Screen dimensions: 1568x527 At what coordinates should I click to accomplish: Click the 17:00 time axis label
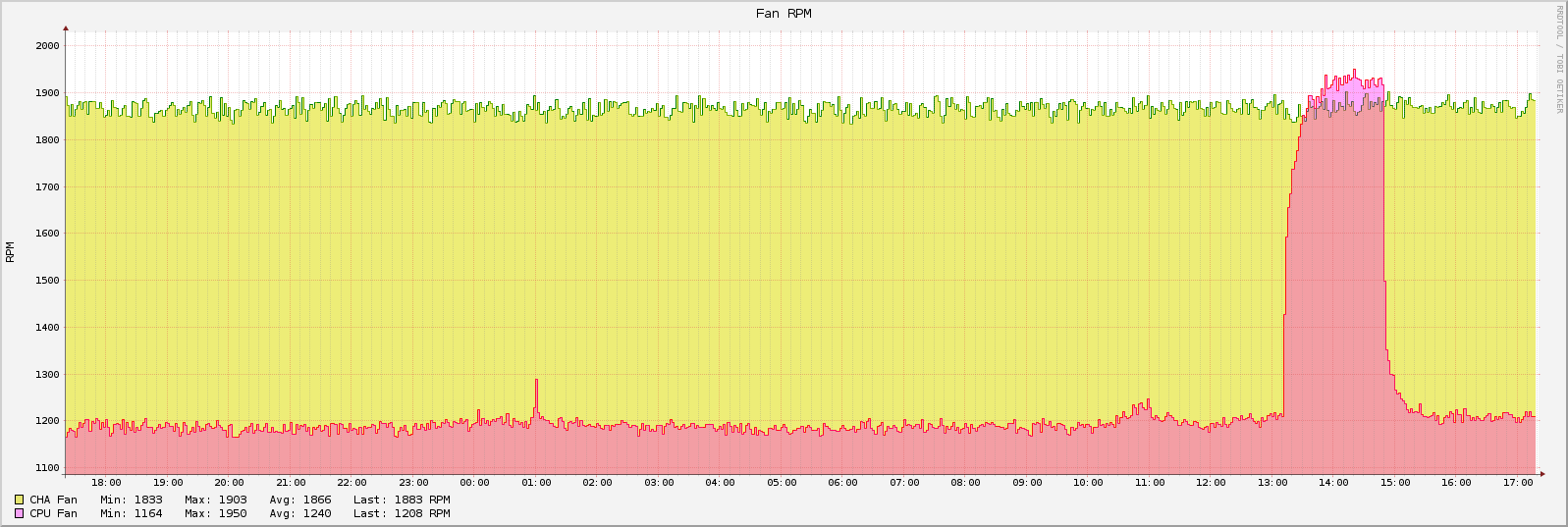tap(1518, 483)
